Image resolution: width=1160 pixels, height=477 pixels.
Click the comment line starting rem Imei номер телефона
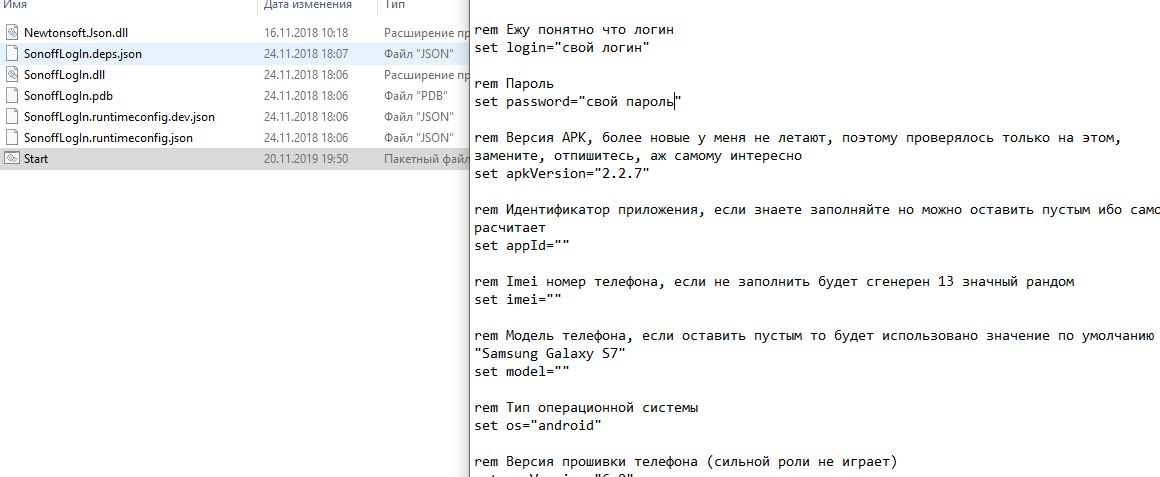pos(774,282)
